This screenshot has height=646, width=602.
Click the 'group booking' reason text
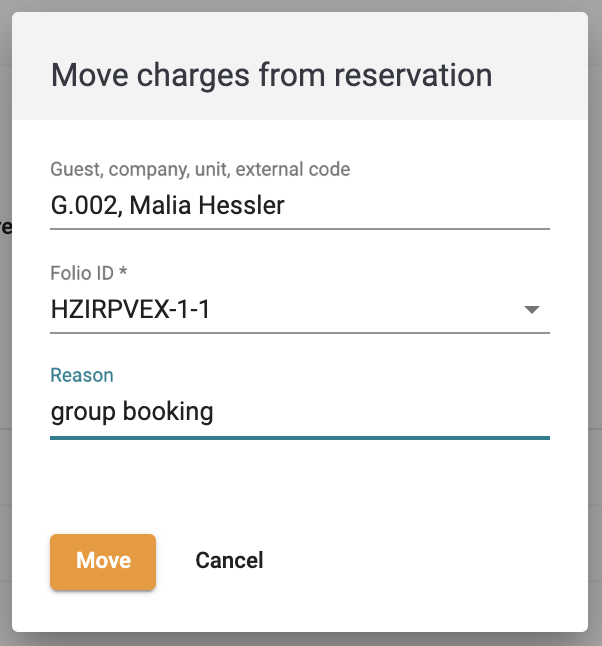pyautogui.click(x=132, y=412)
